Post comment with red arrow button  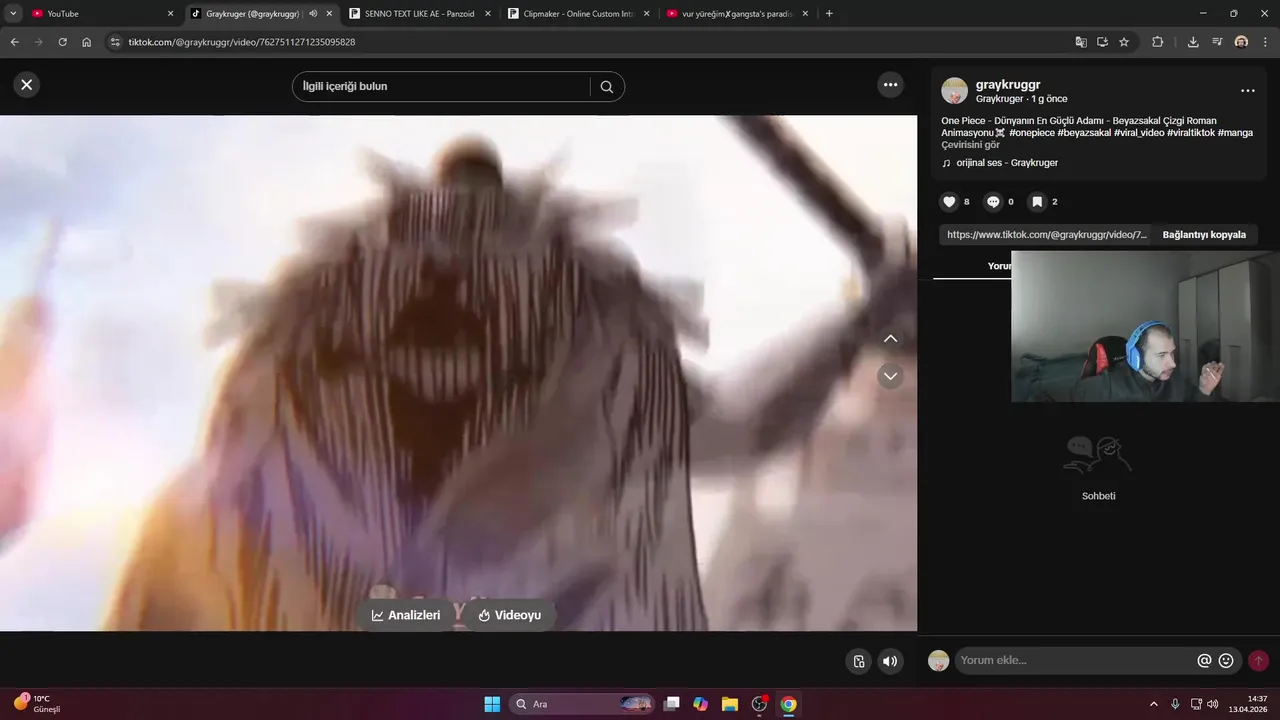[x=1258, y=661]
